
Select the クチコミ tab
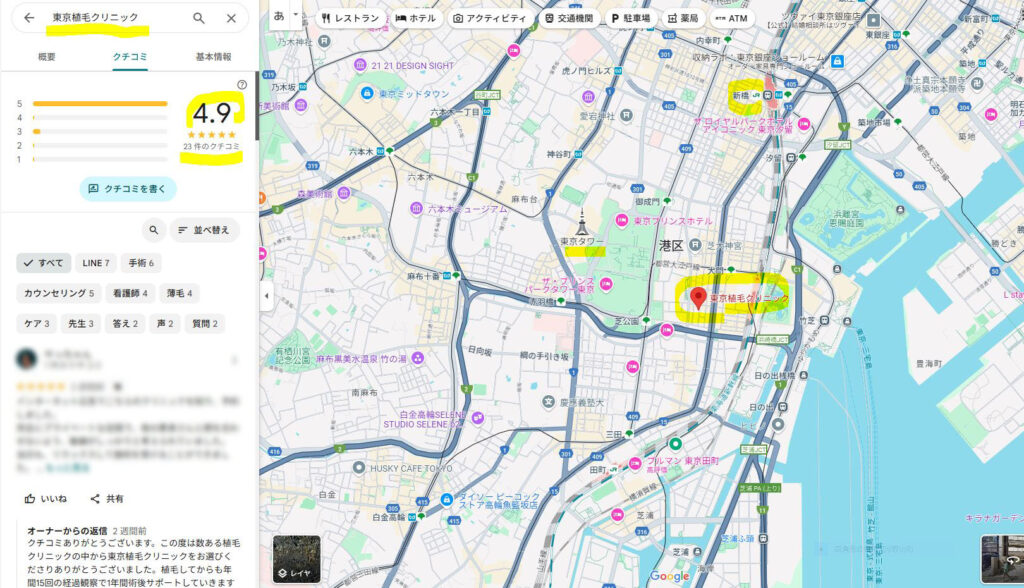[x=130, y=57]
